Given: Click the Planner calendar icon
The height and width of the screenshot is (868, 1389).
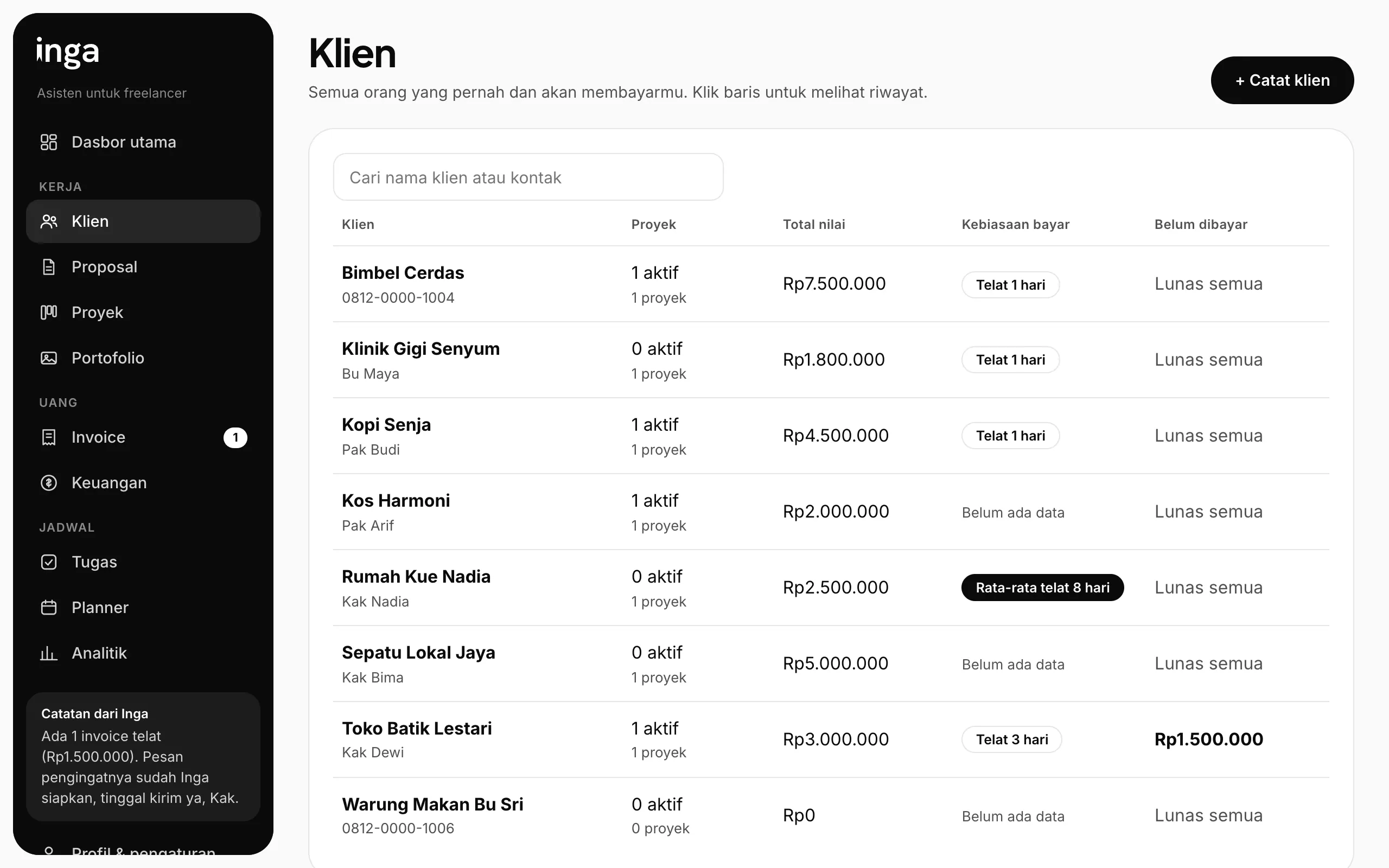Looking at the screenshot, I should pos(49,608).
